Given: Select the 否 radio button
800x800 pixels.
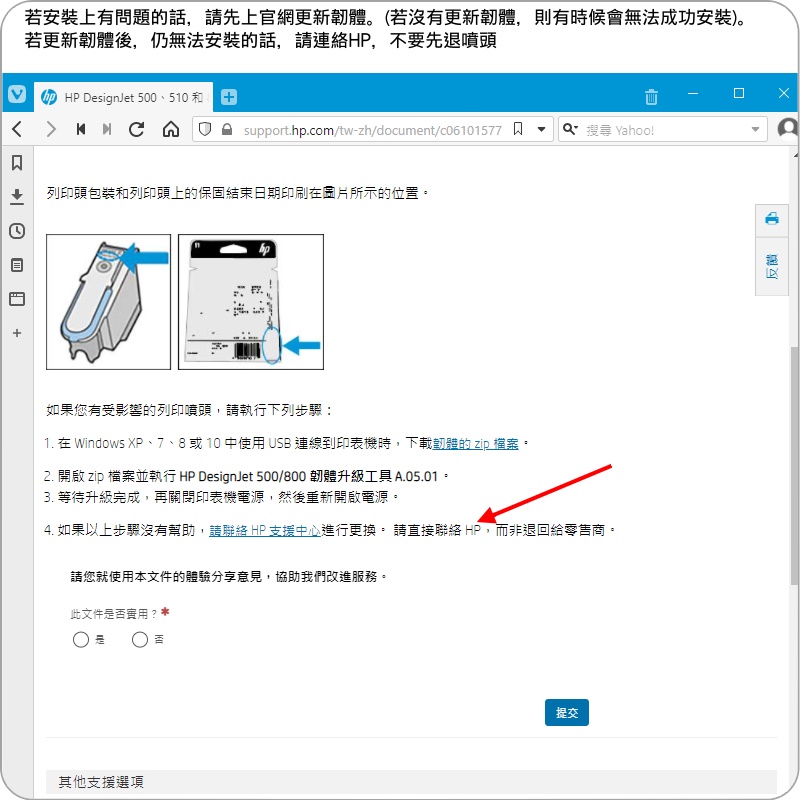Looking at the screenshot, I should [140, 639].
